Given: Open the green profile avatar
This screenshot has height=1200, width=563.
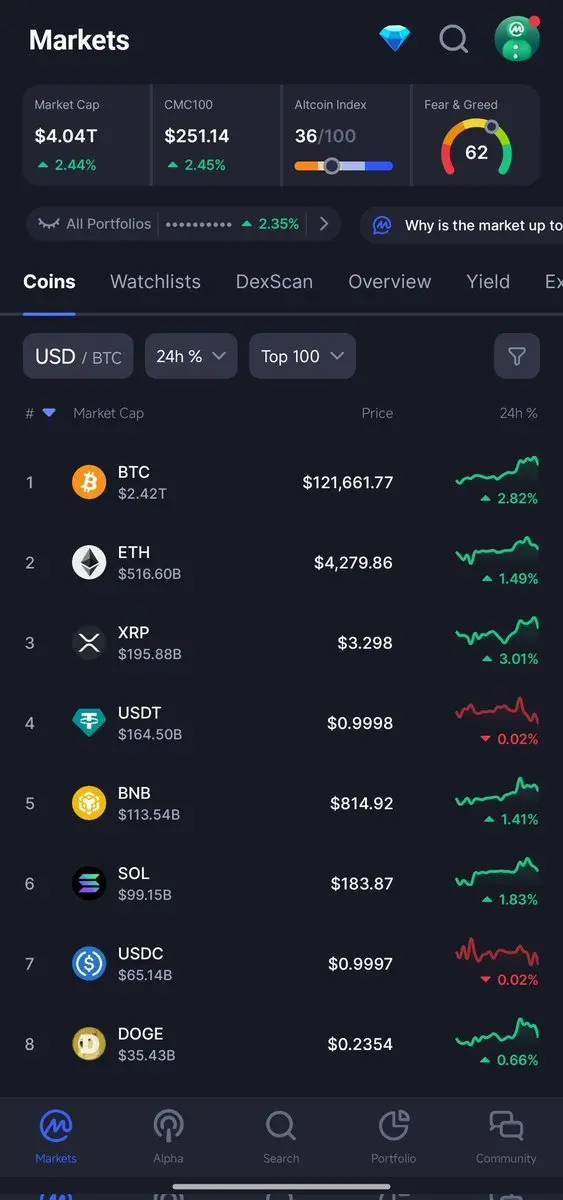Looking at the screenshot, I should coord(517,39).
